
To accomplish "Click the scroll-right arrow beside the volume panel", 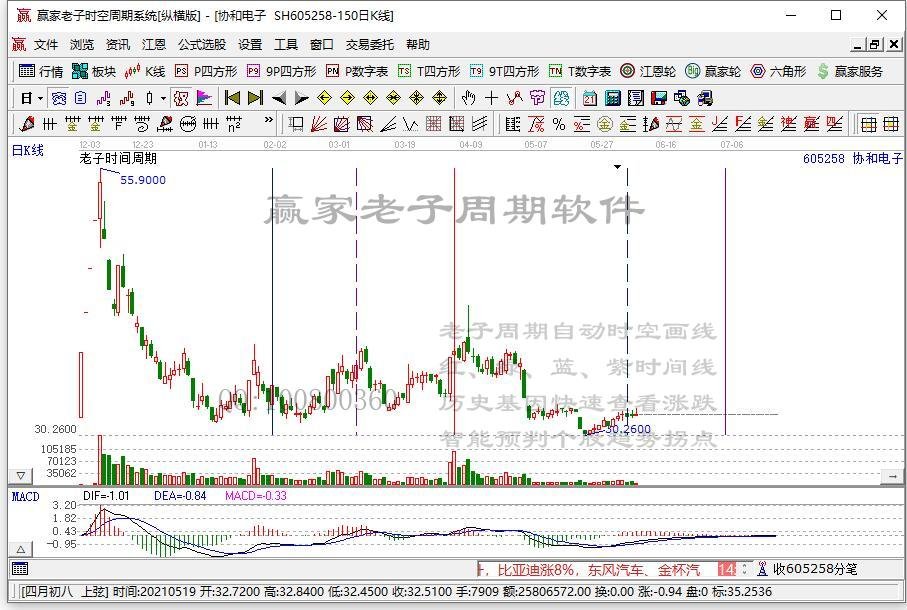I will (891, 476).
